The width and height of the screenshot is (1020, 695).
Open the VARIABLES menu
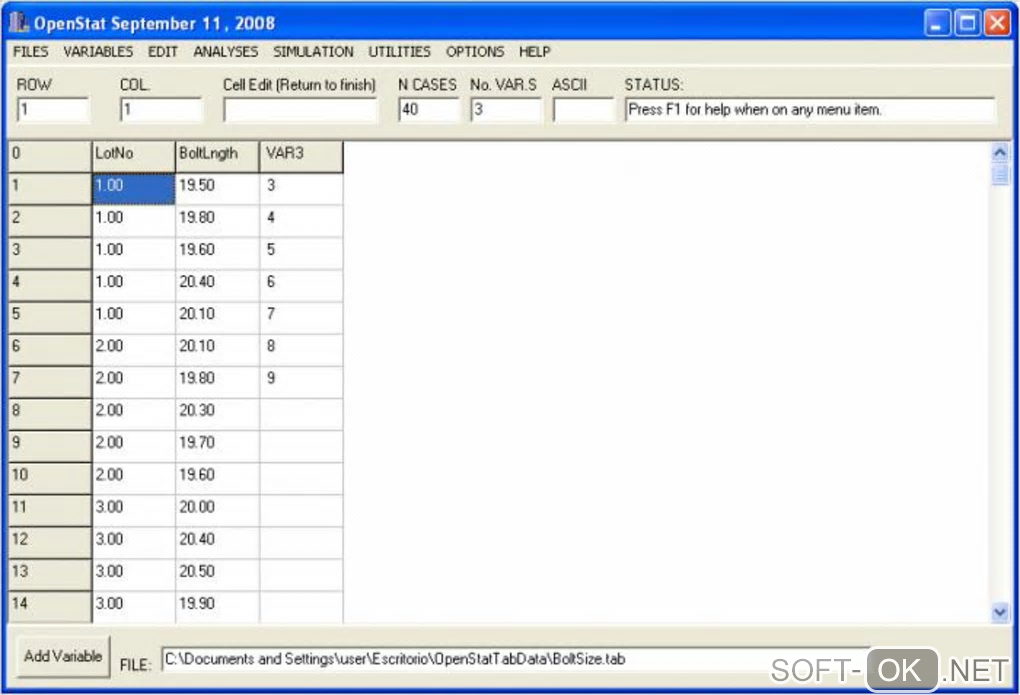coord(98,51)
